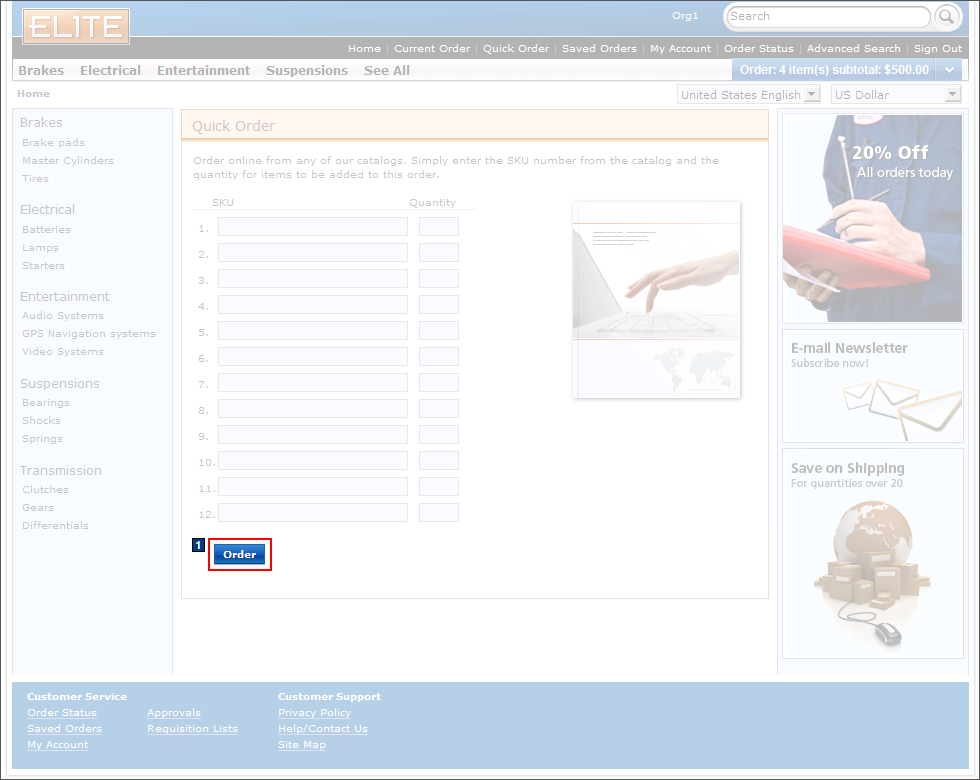
Task: Click the Quantity field in row 1
Action: pyautogui.click(x=439, y=226)
